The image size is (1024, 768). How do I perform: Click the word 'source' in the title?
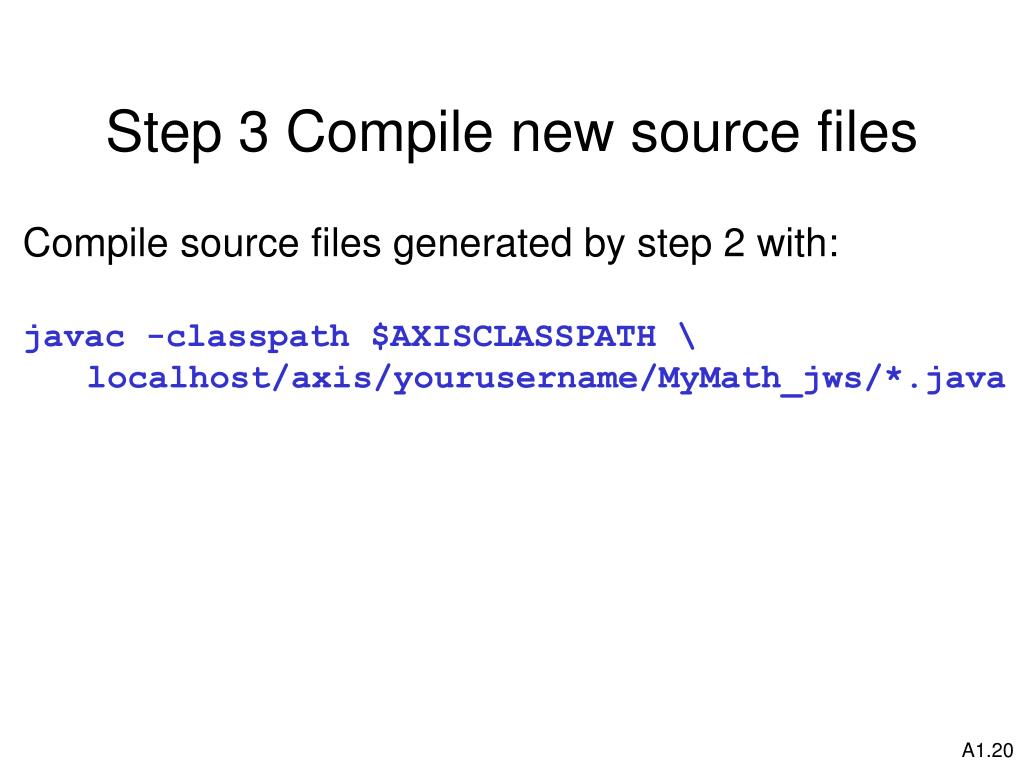pyautogui.click(x=714, y=134)
